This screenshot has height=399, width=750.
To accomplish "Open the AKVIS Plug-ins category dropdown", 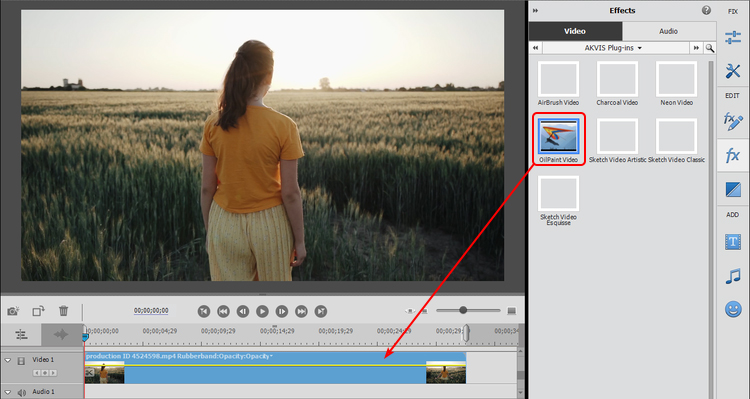I will (x=616, y=48).
